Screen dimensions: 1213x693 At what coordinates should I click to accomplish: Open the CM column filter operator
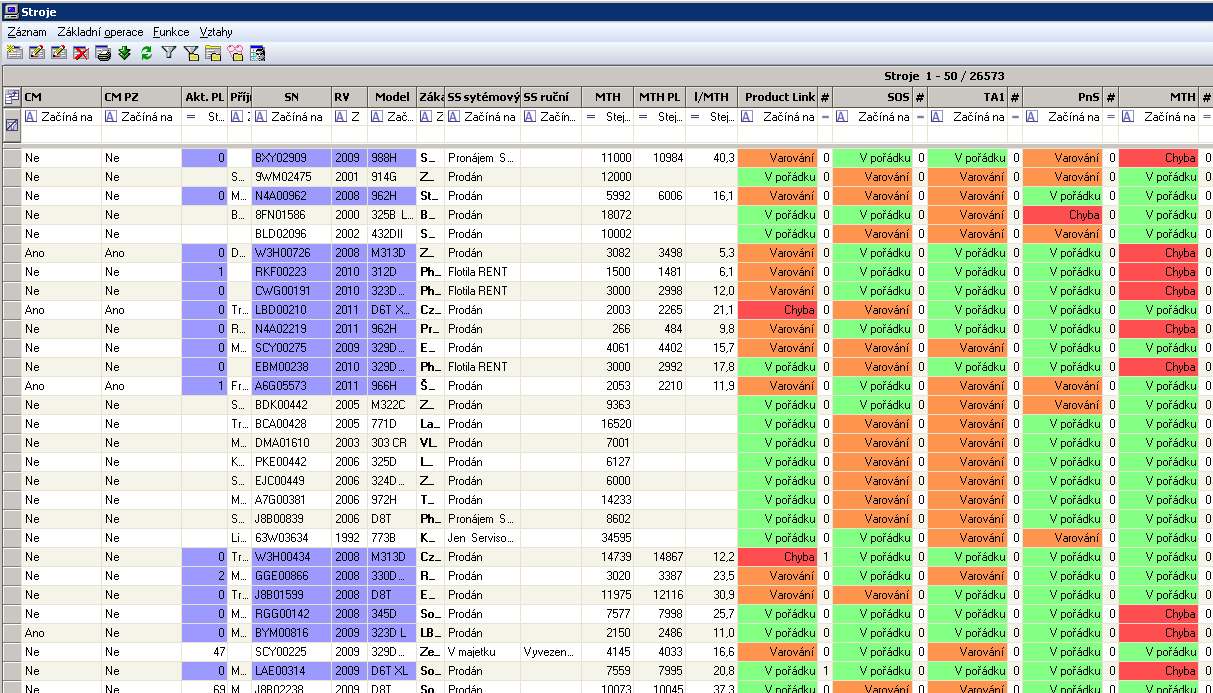pos(30,117)
